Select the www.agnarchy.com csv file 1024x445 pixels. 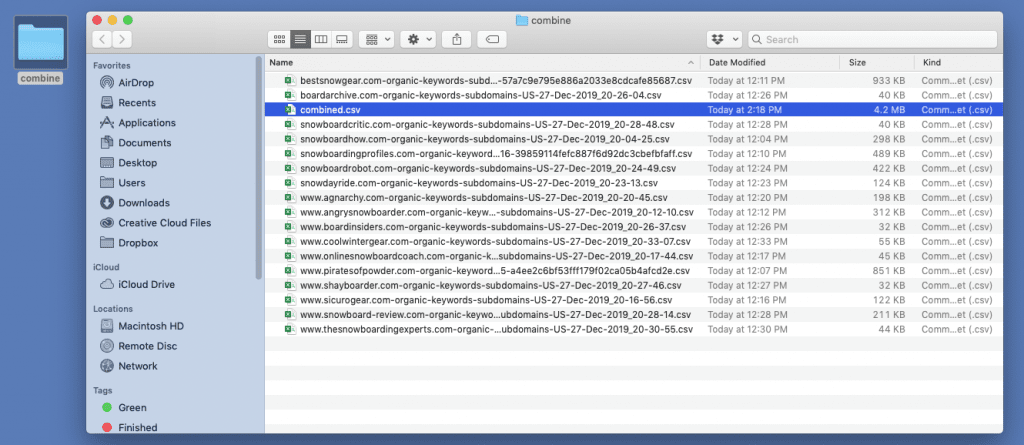633,197
